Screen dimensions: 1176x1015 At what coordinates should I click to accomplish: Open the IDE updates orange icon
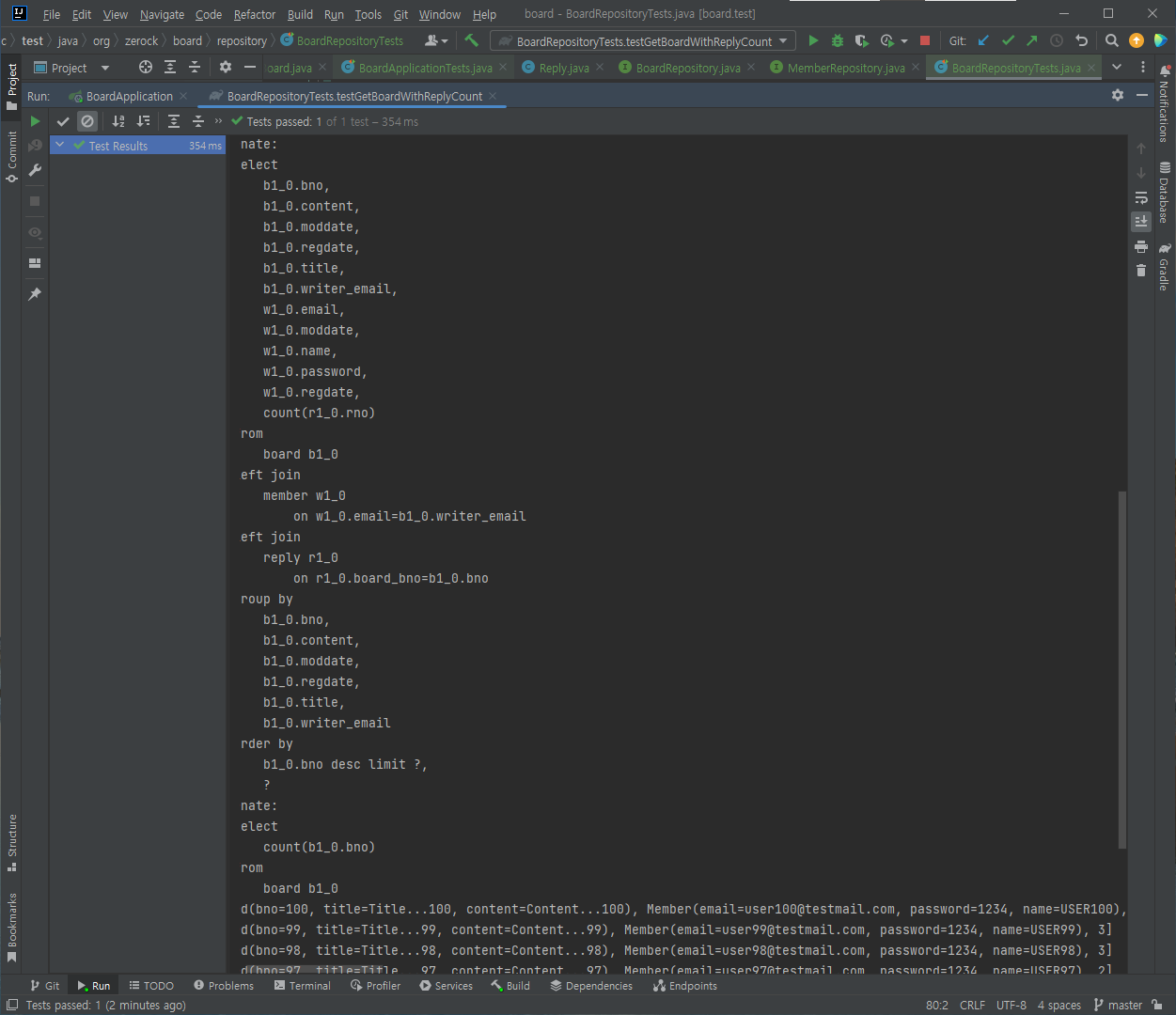1137,40
